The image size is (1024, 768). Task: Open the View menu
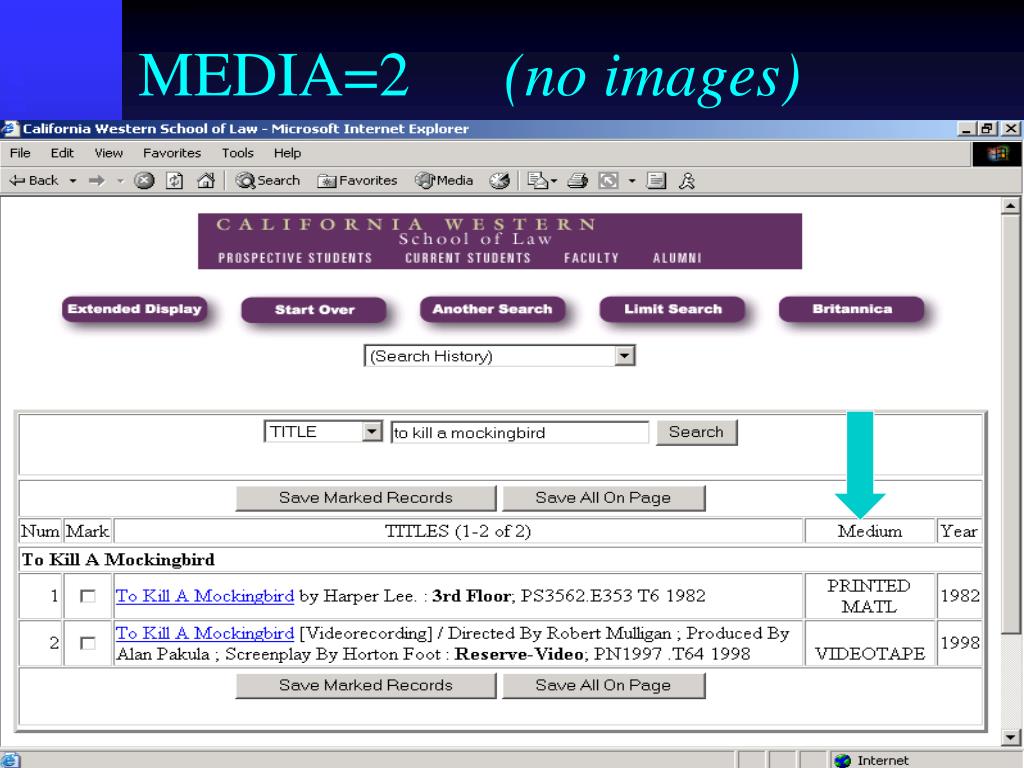click(x=108, y=153)
